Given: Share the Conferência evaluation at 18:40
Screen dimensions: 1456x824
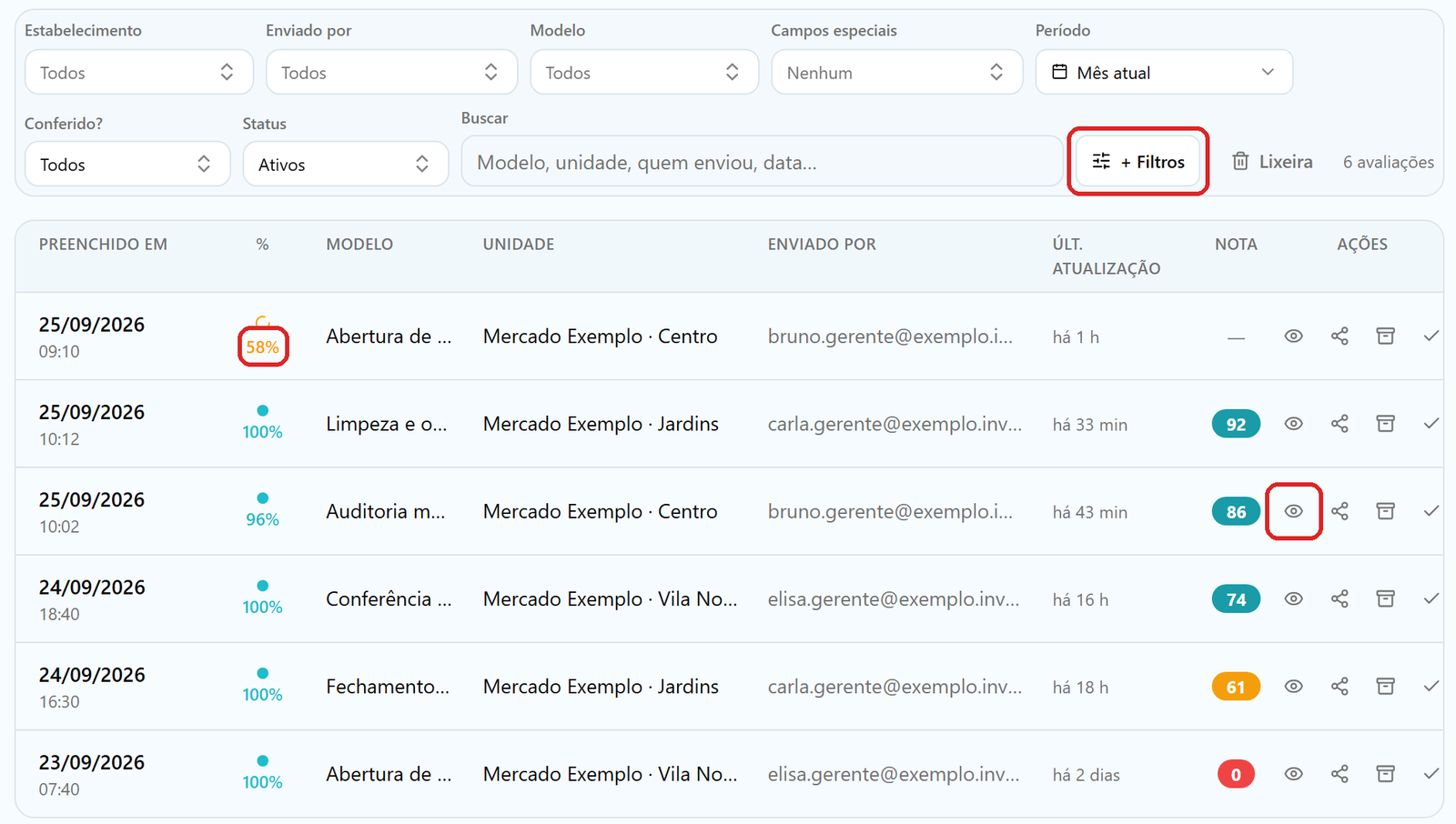Looking at the screenshot, I should [1340, 599].
